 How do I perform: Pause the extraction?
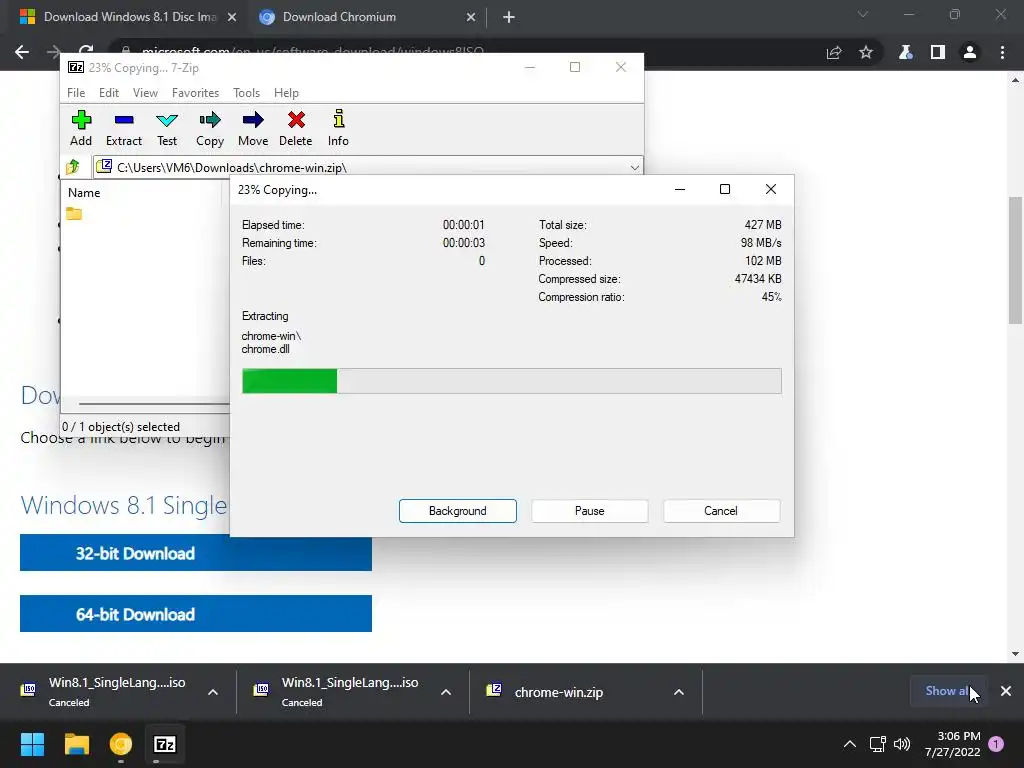pyautogui.click(x=590, y=511)
